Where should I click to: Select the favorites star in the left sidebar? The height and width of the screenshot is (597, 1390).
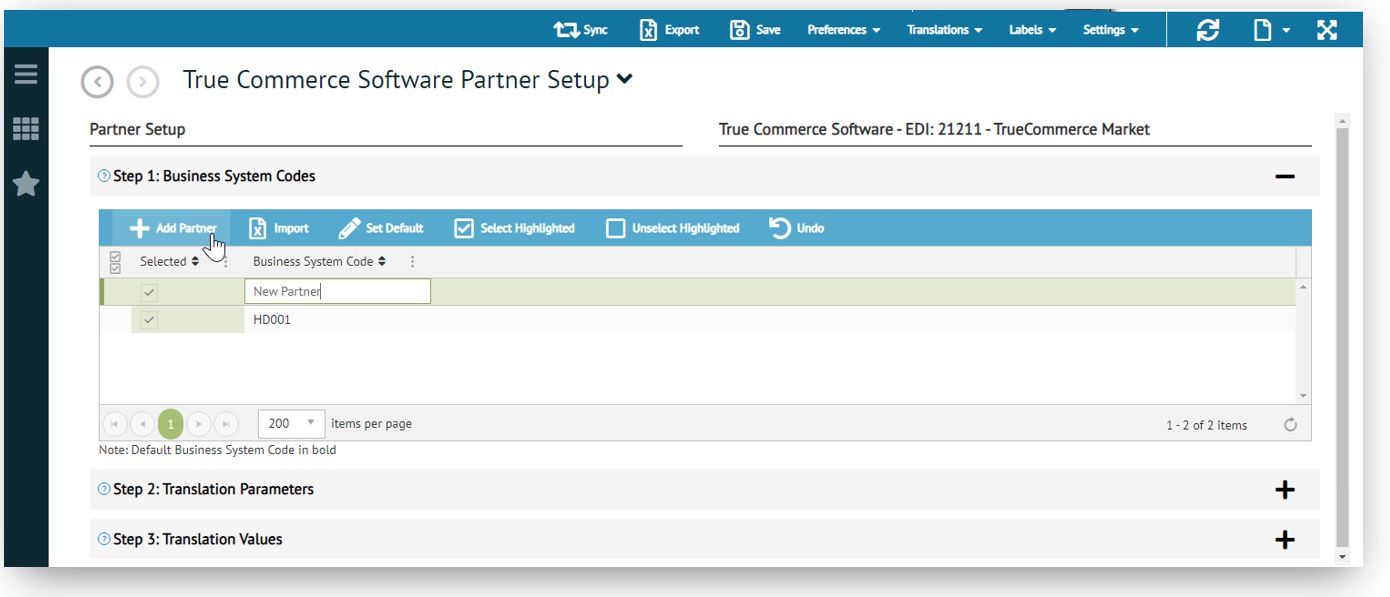(x=26, y=183)
